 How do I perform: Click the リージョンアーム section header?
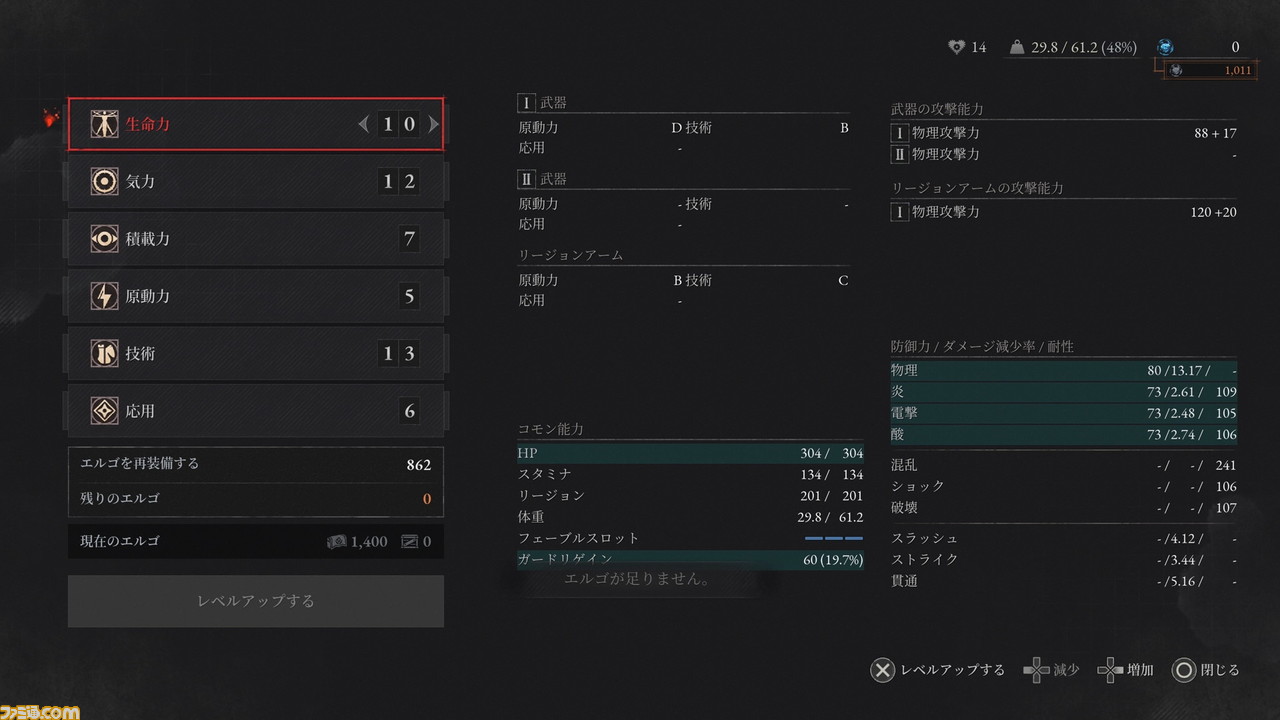[x=570, y=254]
